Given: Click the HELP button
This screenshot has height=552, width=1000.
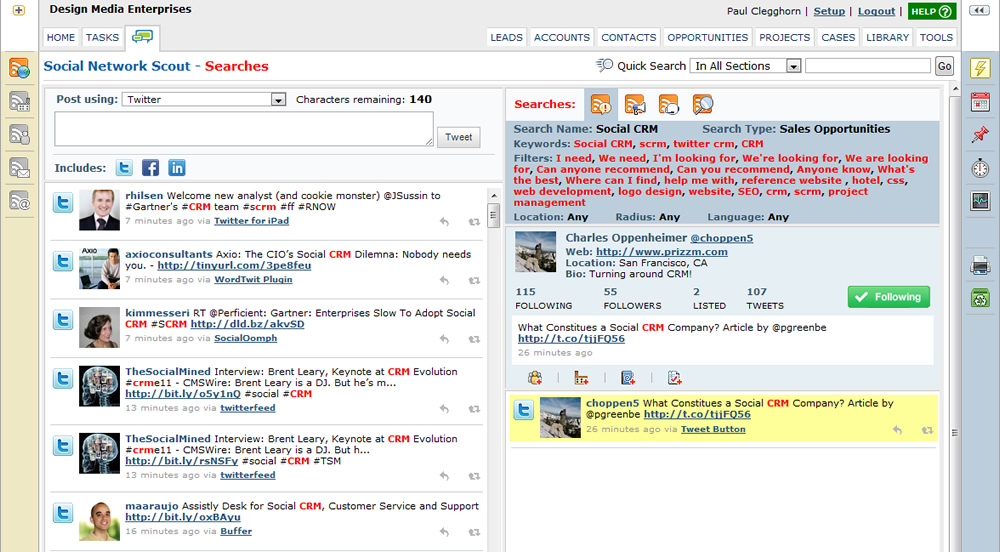Looking at the screenshot, I should pyautogui.click(x=932, y=11).
